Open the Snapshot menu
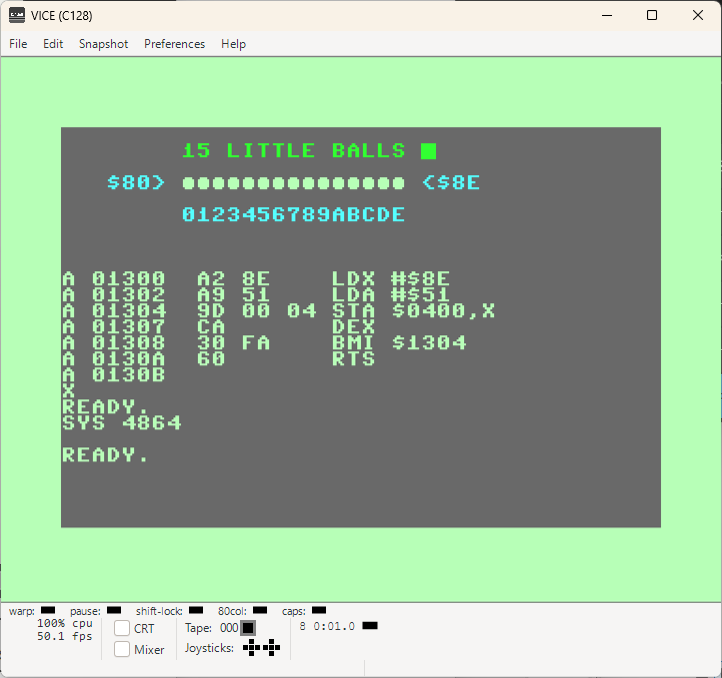The height and width of the screenshot is (678, 722). 104,44
